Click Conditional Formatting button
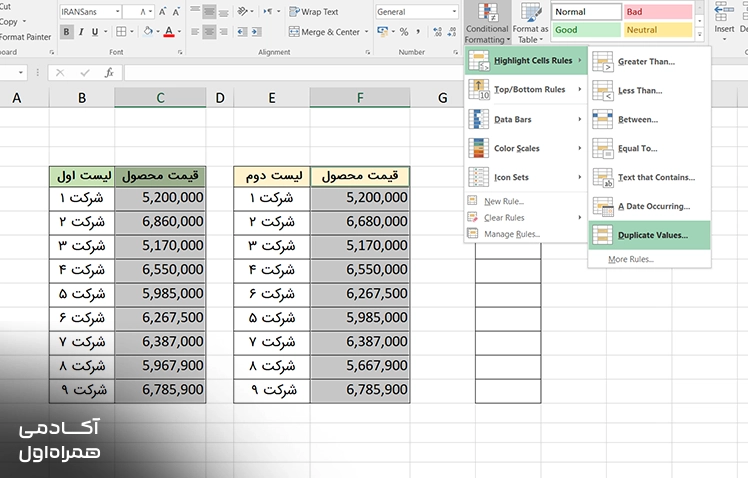 [487, 22]
